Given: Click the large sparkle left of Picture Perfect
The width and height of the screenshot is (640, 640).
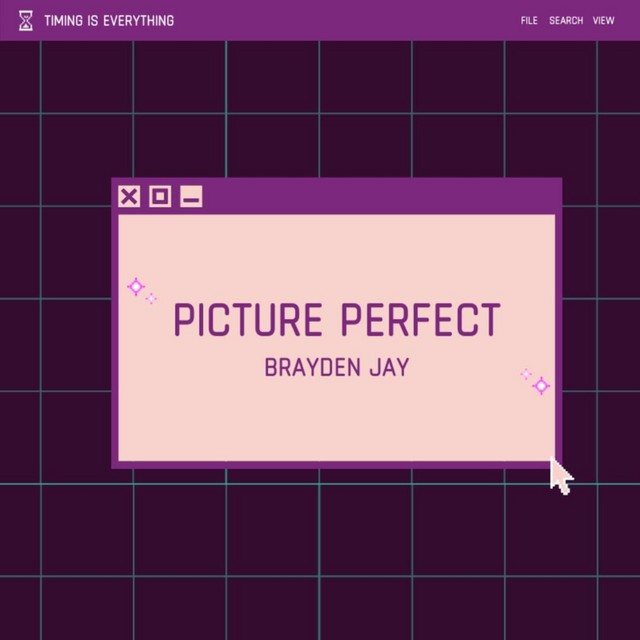Looking at the screenshot, I should pos(136,287).
